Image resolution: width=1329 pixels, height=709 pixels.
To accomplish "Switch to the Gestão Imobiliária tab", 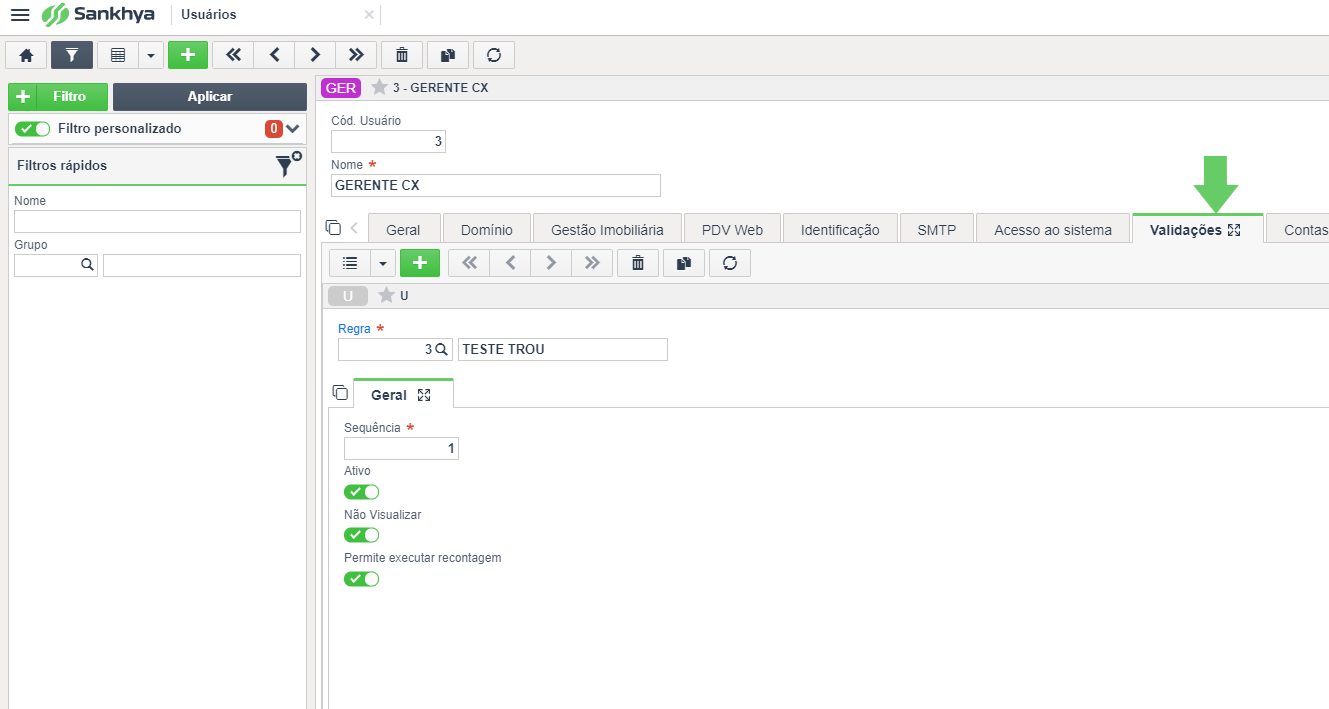I will 607,229.
